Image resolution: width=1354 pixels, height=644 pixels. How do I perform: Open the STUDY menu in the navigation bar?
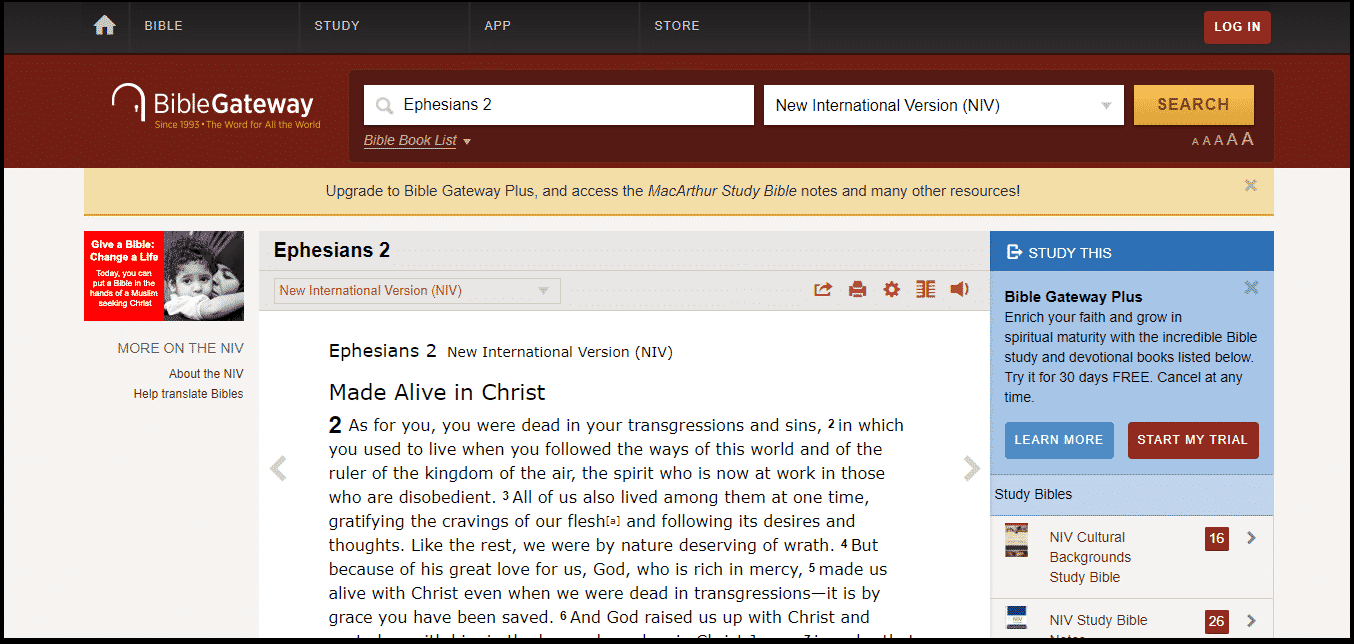pos(337,25)
